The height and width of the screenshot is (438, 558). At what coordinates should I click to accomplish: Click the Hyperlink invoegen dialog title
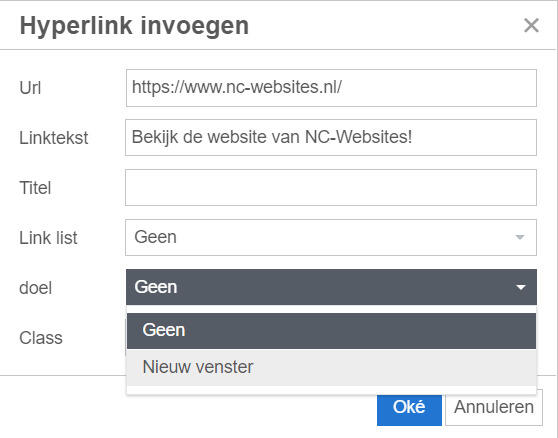point(134,26)
